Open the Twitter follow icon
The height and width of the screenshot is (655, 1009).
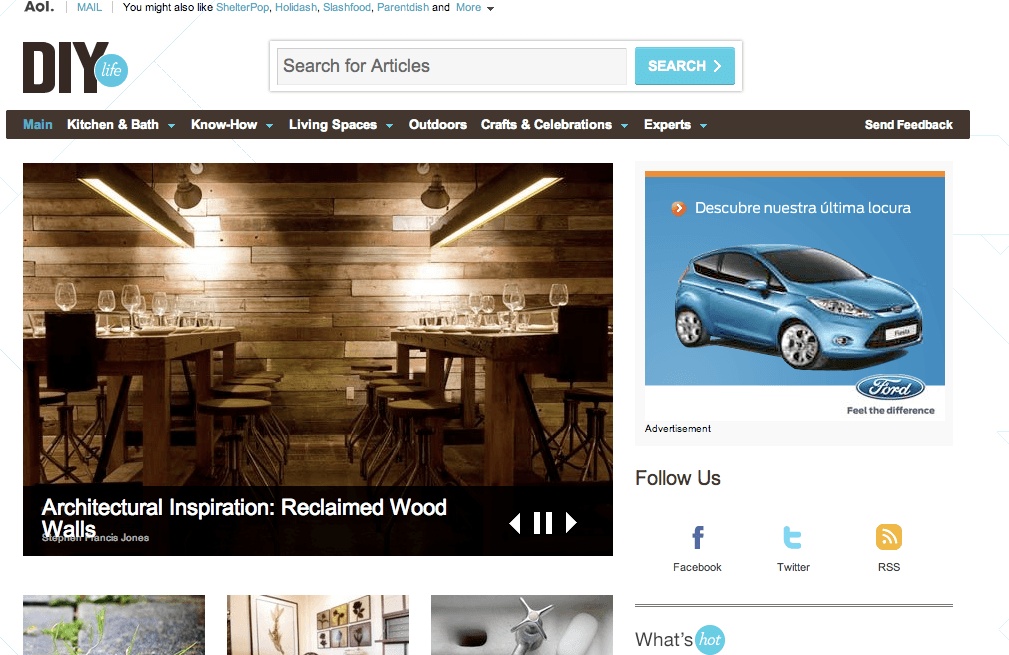pos(793,538)
